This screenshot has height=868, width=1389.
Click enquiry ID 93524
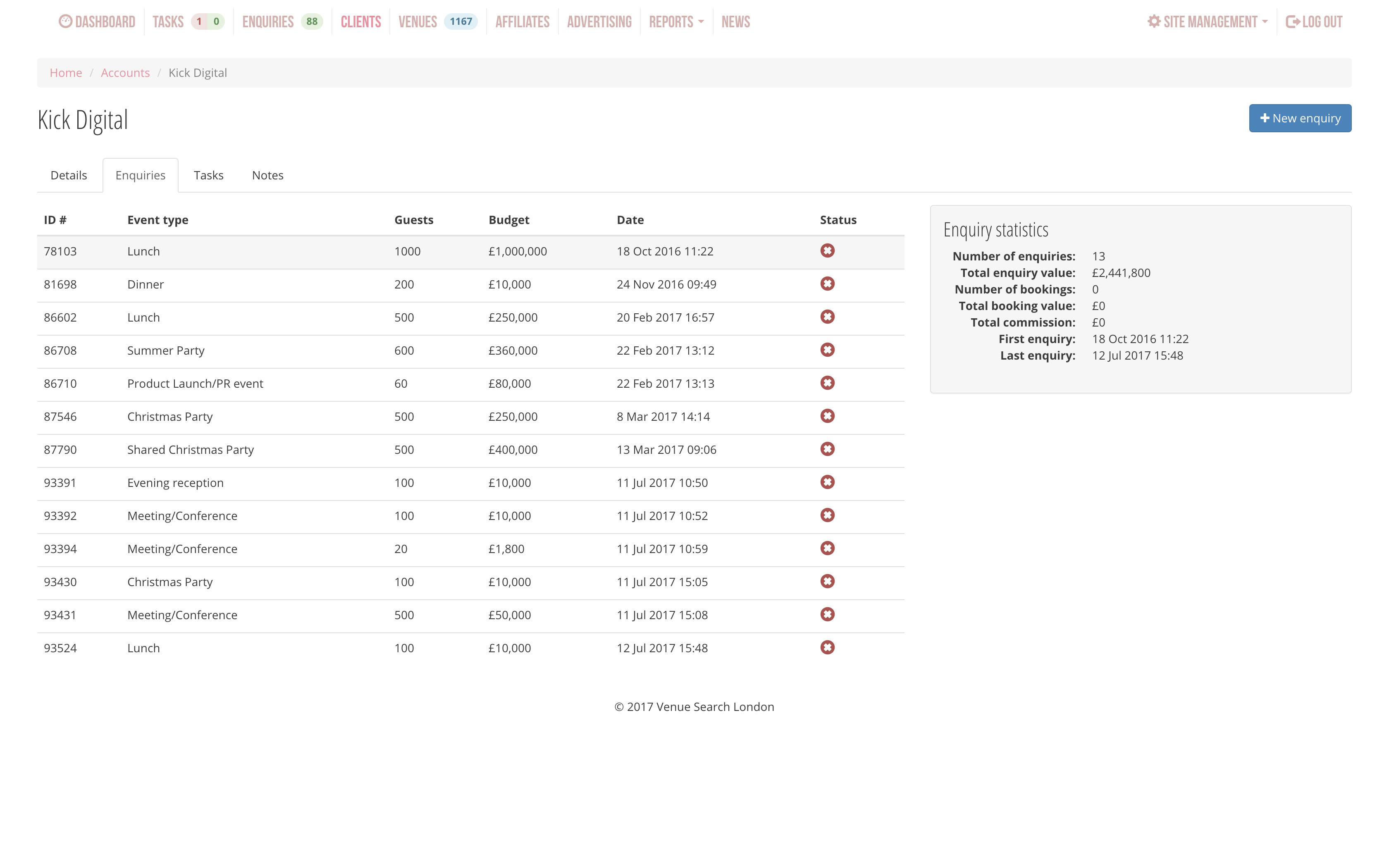(60, 648)
